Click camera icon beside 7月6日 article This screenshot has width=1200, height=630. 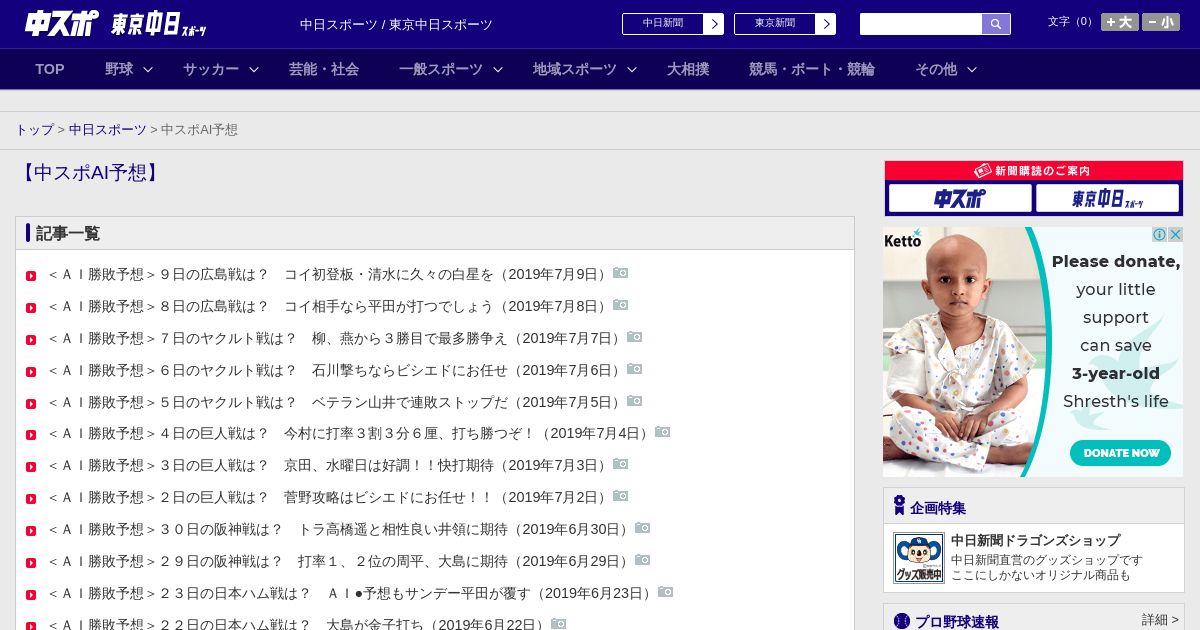pos(635,369)
